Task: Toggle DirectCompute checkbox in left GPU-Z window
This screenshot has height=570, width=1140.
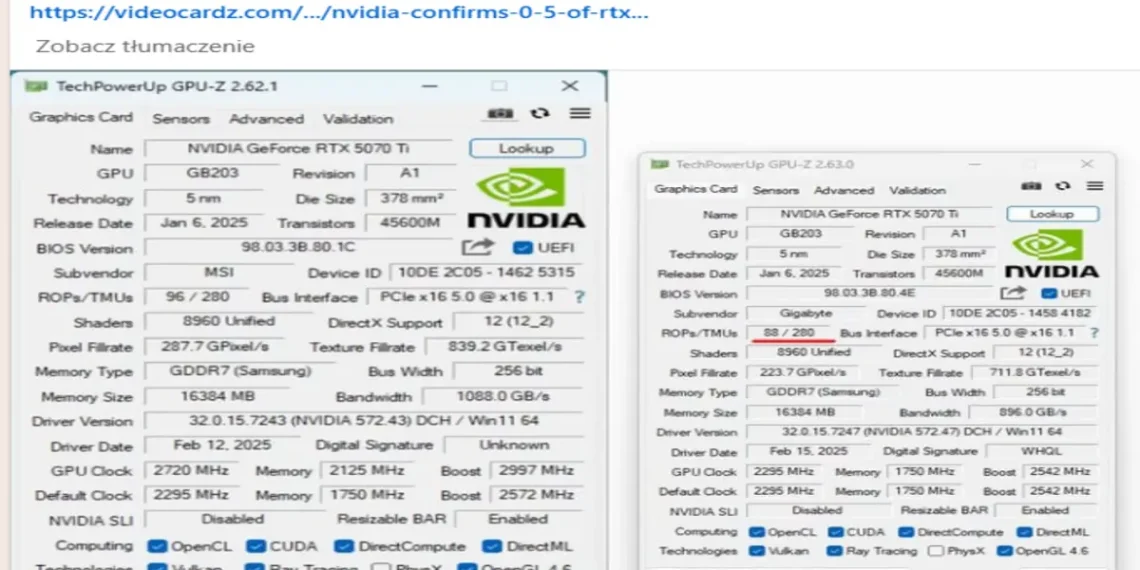Action: [344, 546]
